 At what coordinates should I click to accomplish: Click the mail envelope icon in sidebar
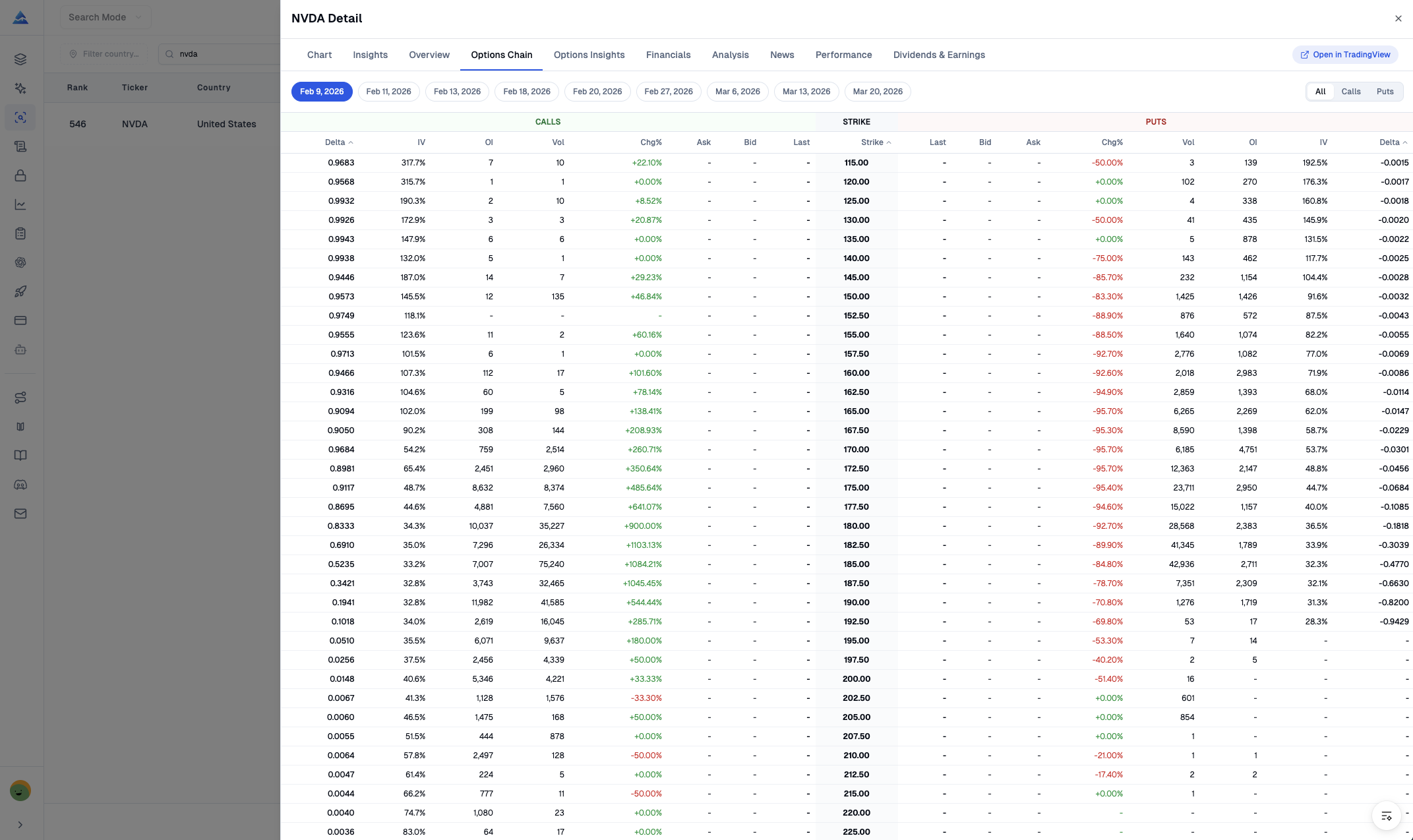click(x=20, y=514)
